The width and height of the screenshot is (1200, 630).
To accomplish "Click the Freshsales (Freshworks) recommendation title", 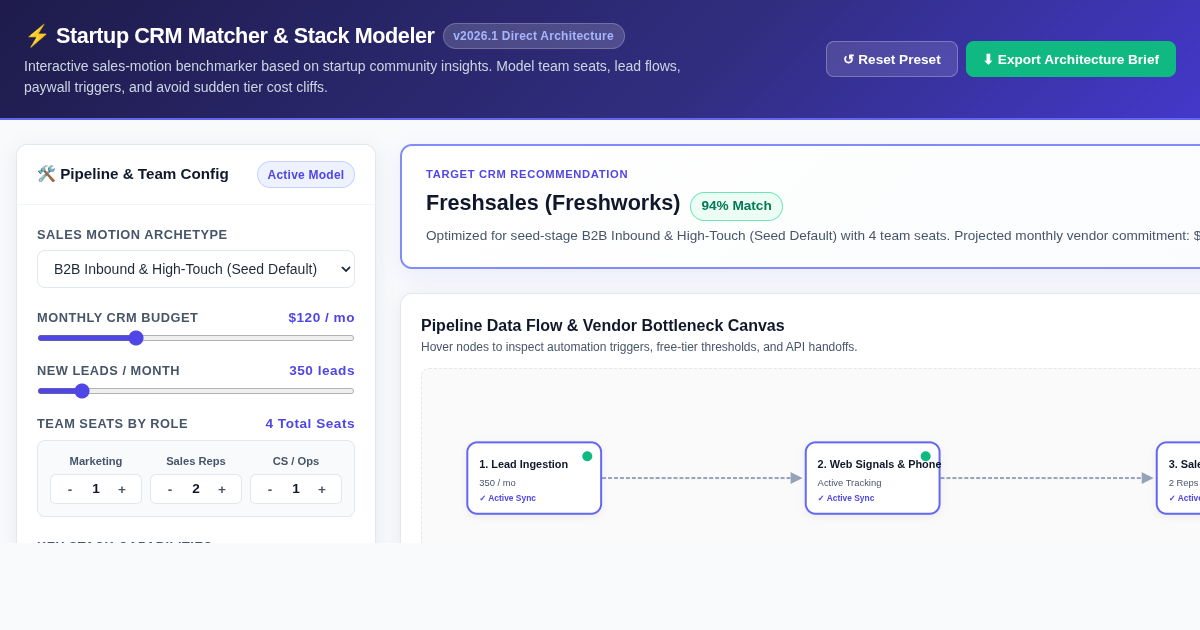I will (x=553, y=203).
